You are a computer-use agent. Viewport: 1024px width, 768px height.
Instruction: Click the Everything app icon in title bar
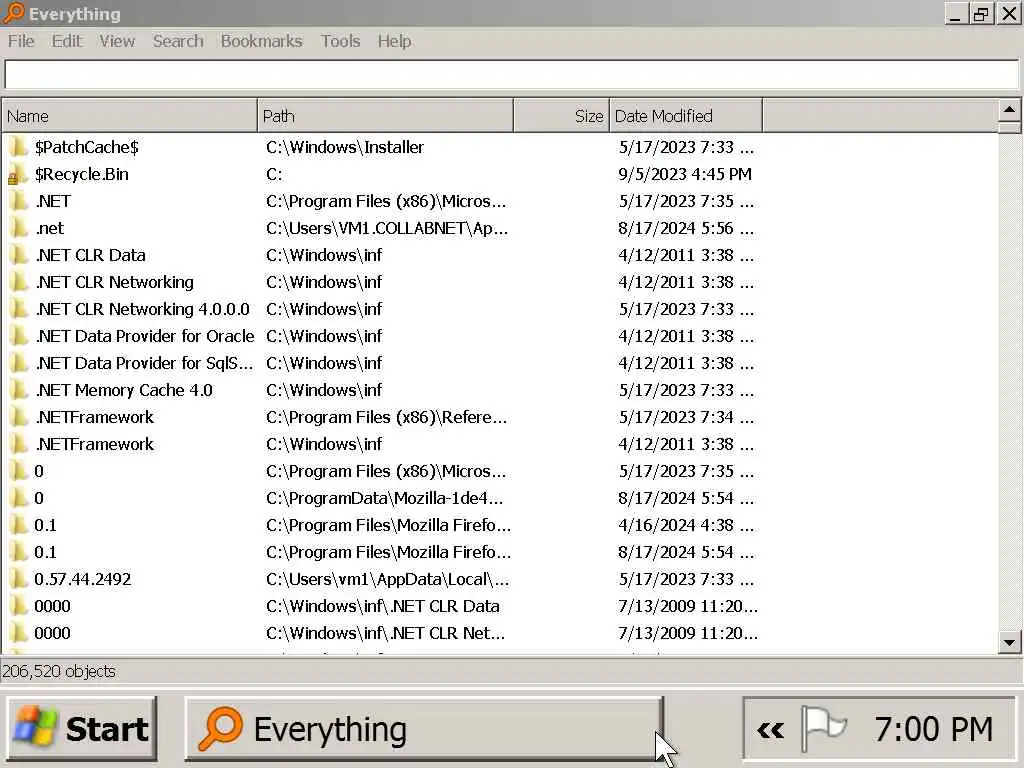[x=13, y=13]
